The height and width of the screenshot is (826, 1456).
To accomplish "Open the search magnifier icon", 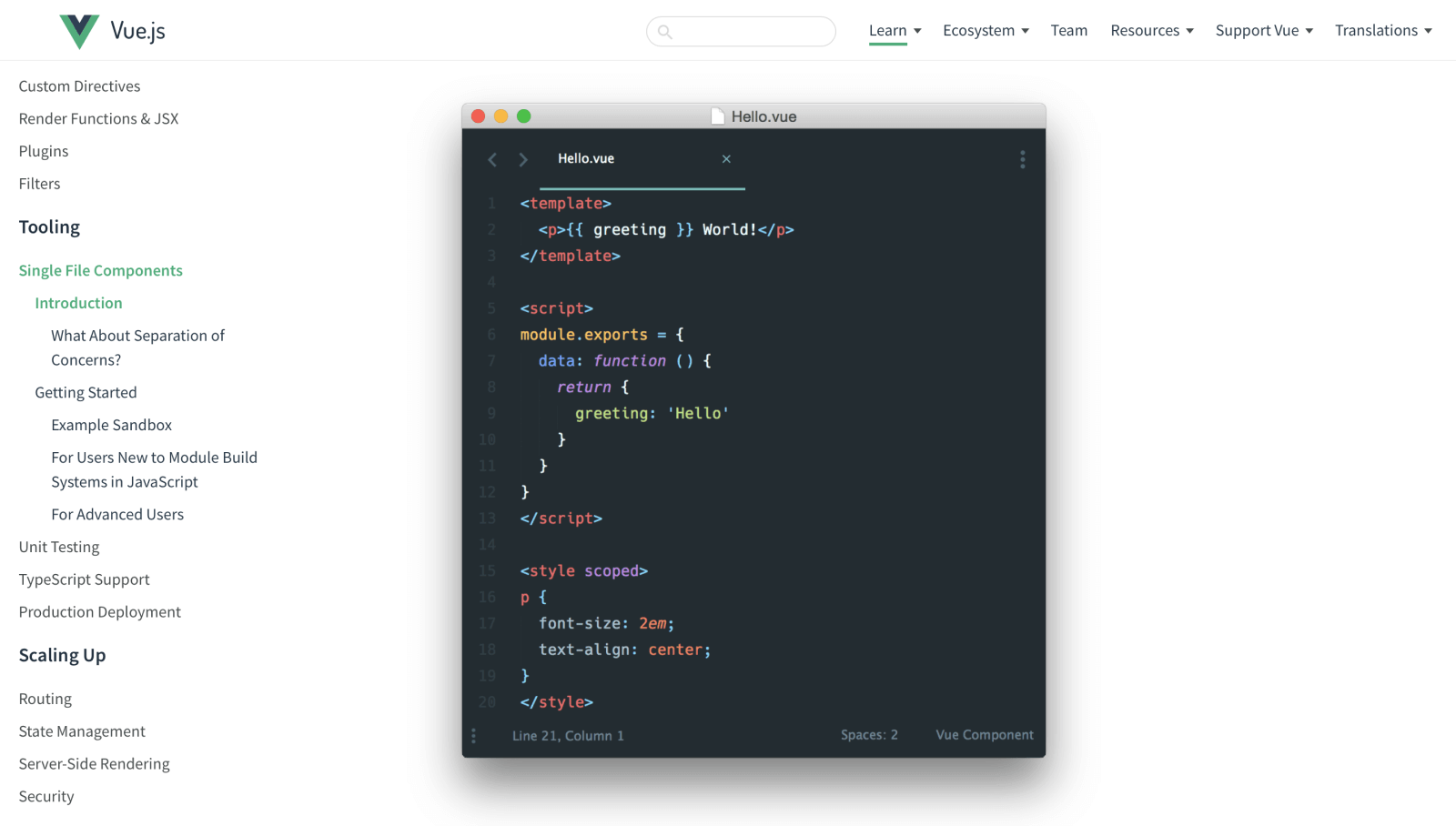I will [x=667, y=31].
